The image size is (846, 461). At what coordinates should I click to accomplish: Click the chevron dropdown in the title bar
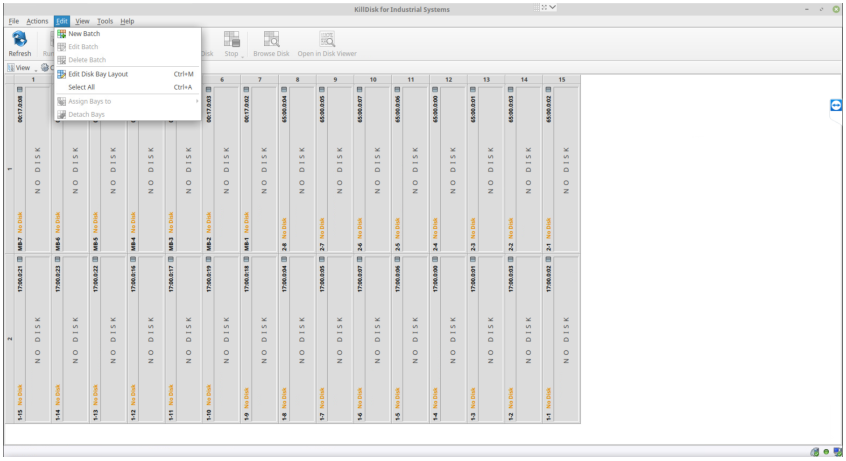pyautogui.click(x=552, y=8)
